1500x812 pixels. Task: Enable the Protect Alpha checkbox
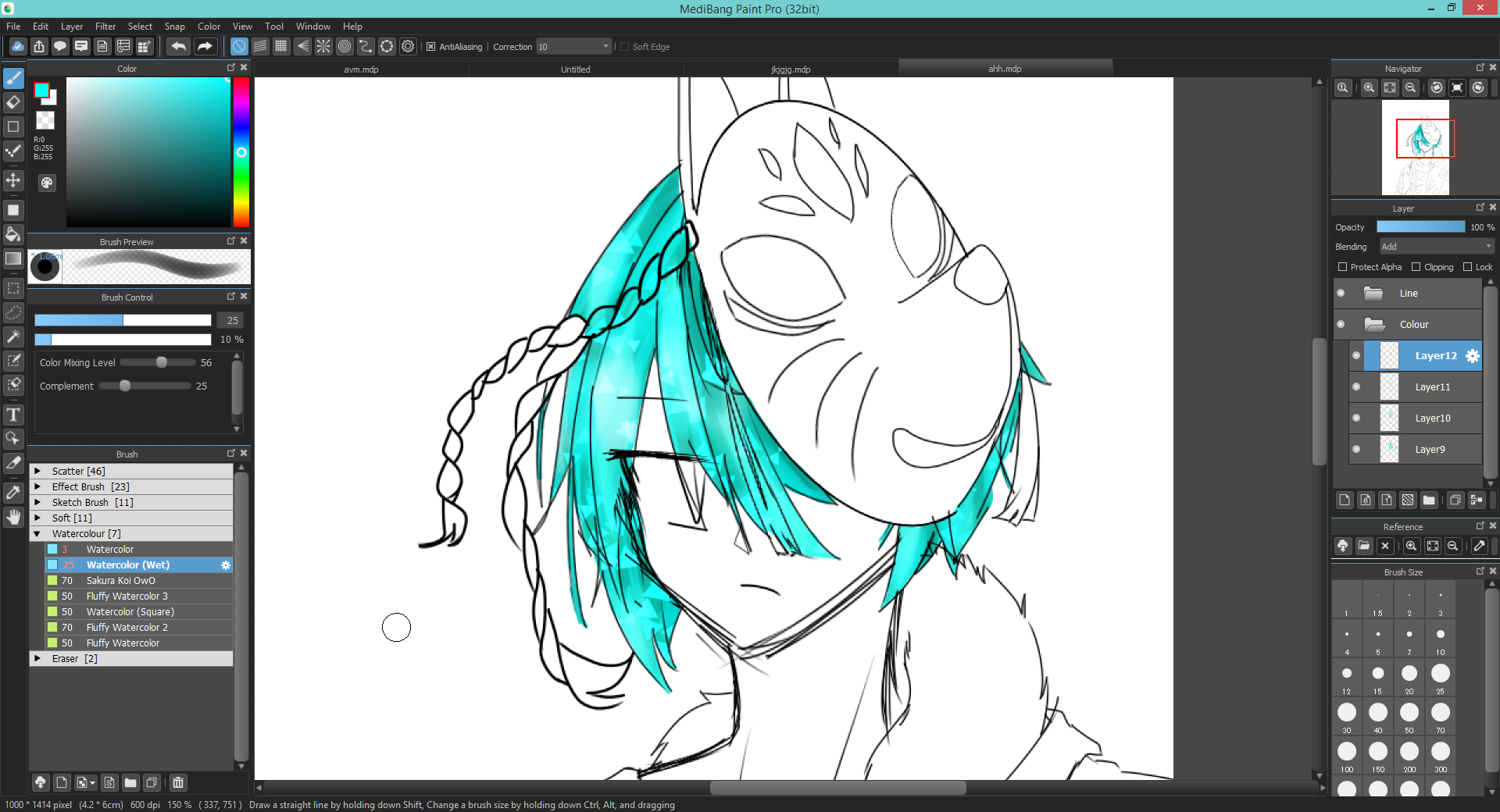pyautogui.click(x=1343, y=267)
